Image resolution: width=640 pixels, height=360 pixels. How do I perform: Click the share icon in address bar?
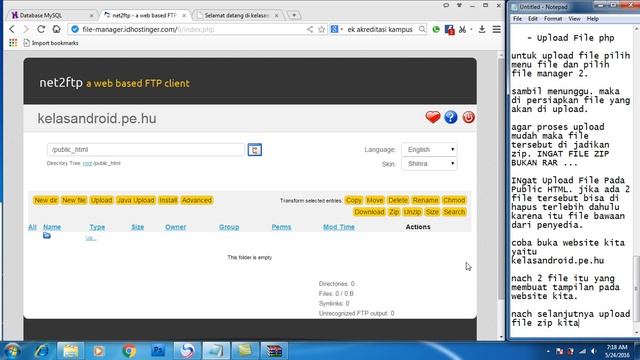(x=310, y=29)
